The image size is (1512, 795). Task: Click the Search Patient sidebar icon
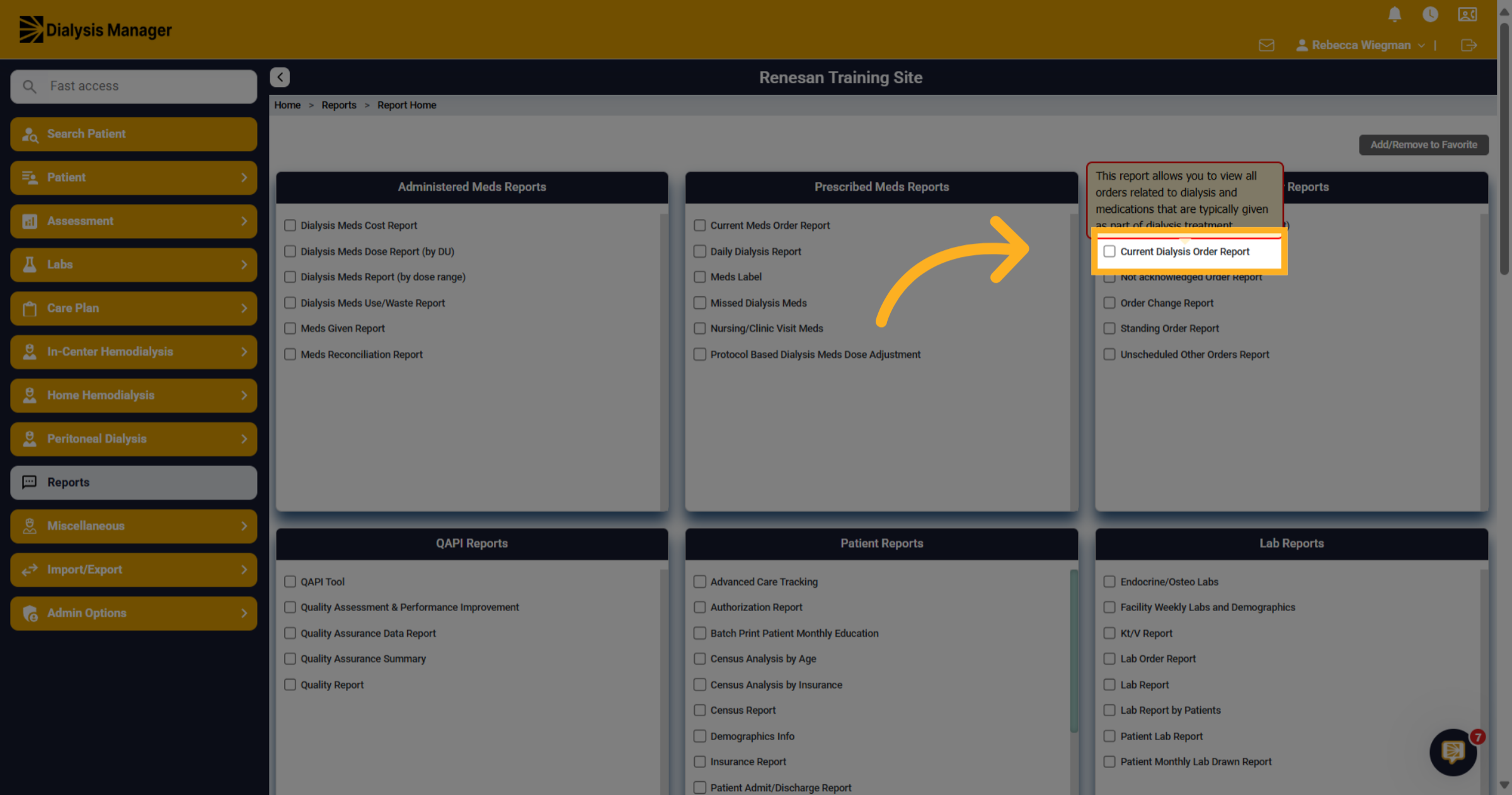(30, 134)
